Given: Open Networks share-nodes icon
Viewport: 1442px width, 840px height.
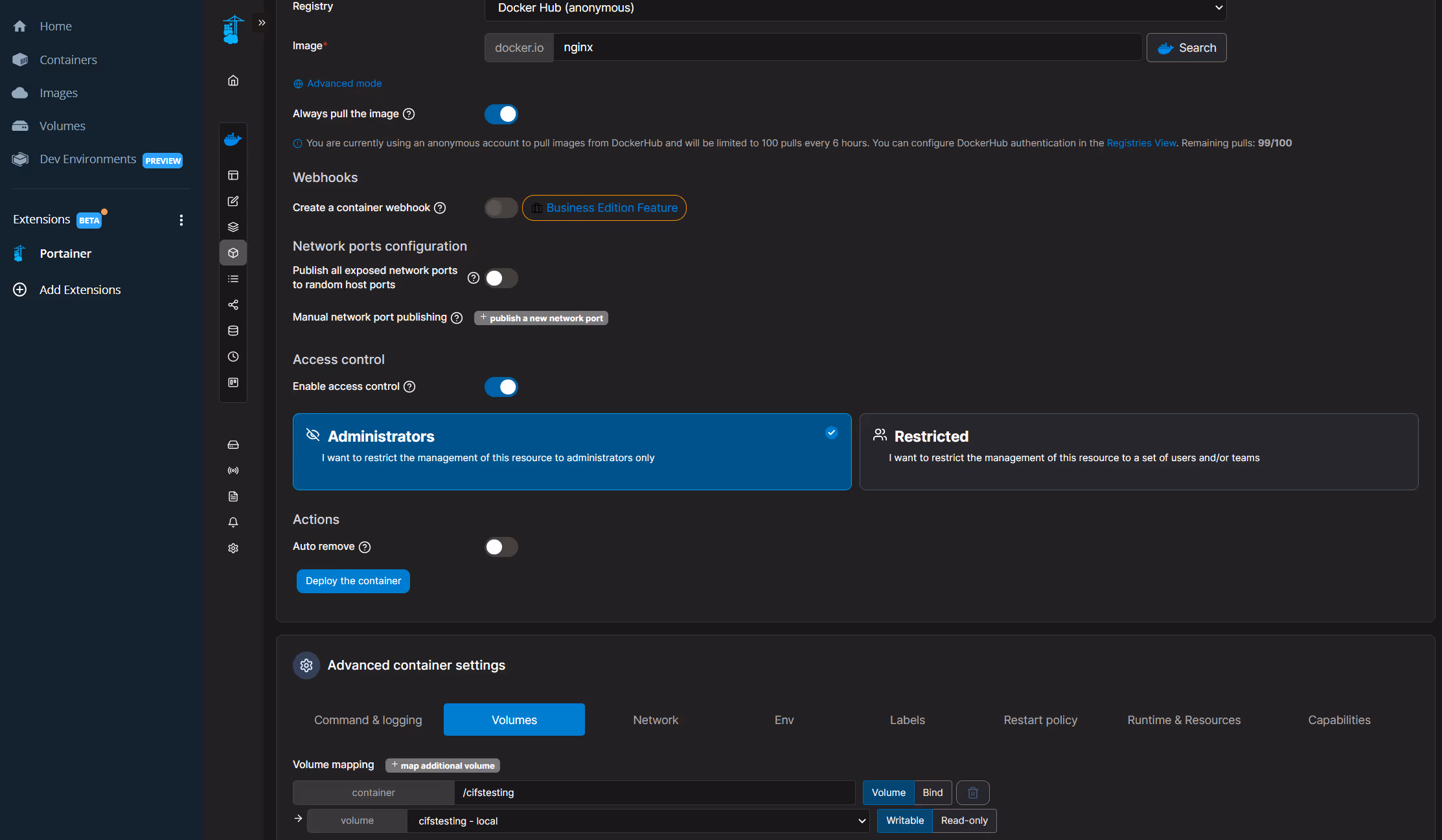Looking at the screenshot, I should point(233,305).
